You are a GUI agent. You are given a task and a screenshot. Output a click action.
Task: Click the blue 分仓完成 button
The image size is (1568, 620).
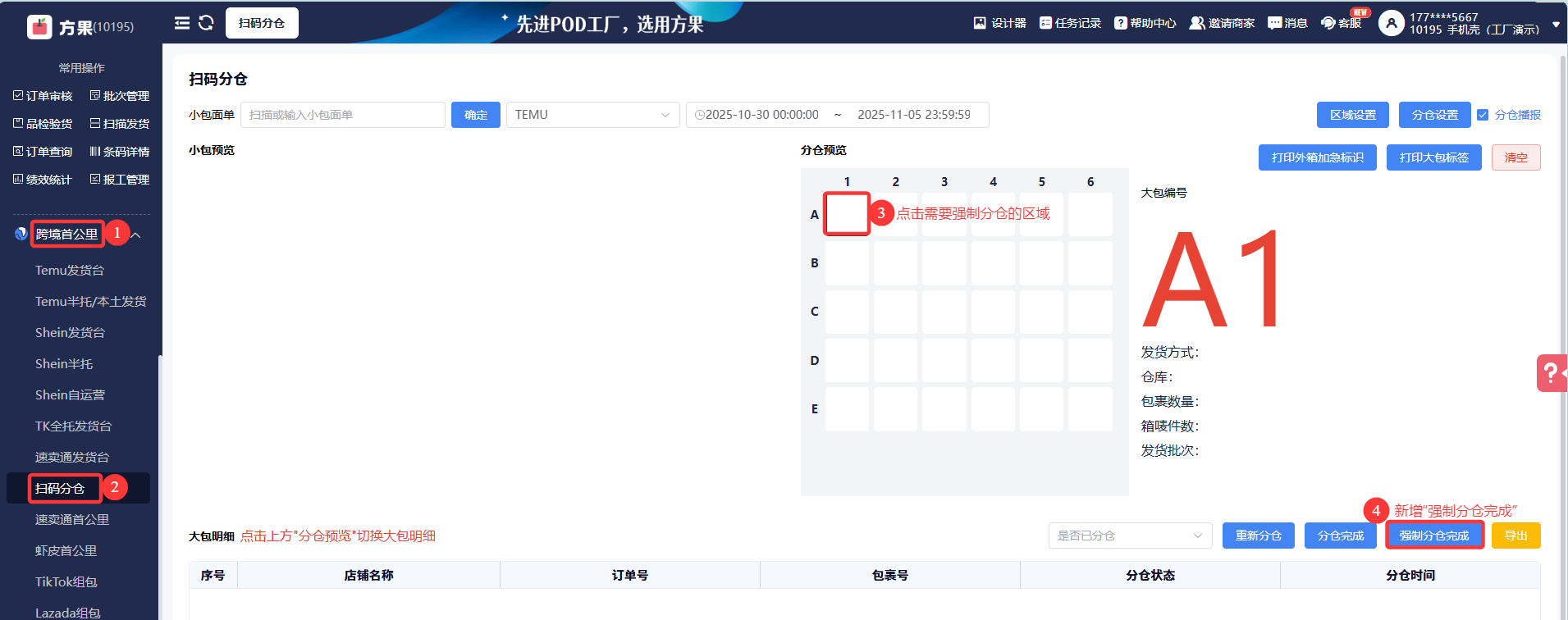click(1341, 536)
